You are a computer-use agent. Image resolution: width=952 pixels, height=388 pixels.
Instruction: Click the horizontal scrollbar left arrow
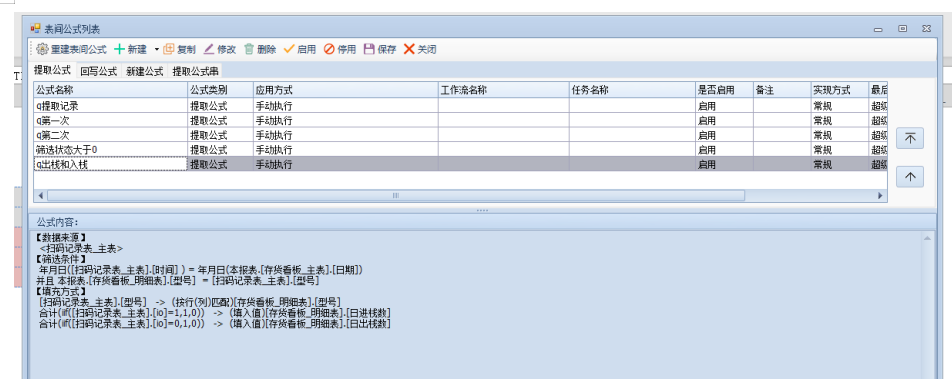pos(41,196)
